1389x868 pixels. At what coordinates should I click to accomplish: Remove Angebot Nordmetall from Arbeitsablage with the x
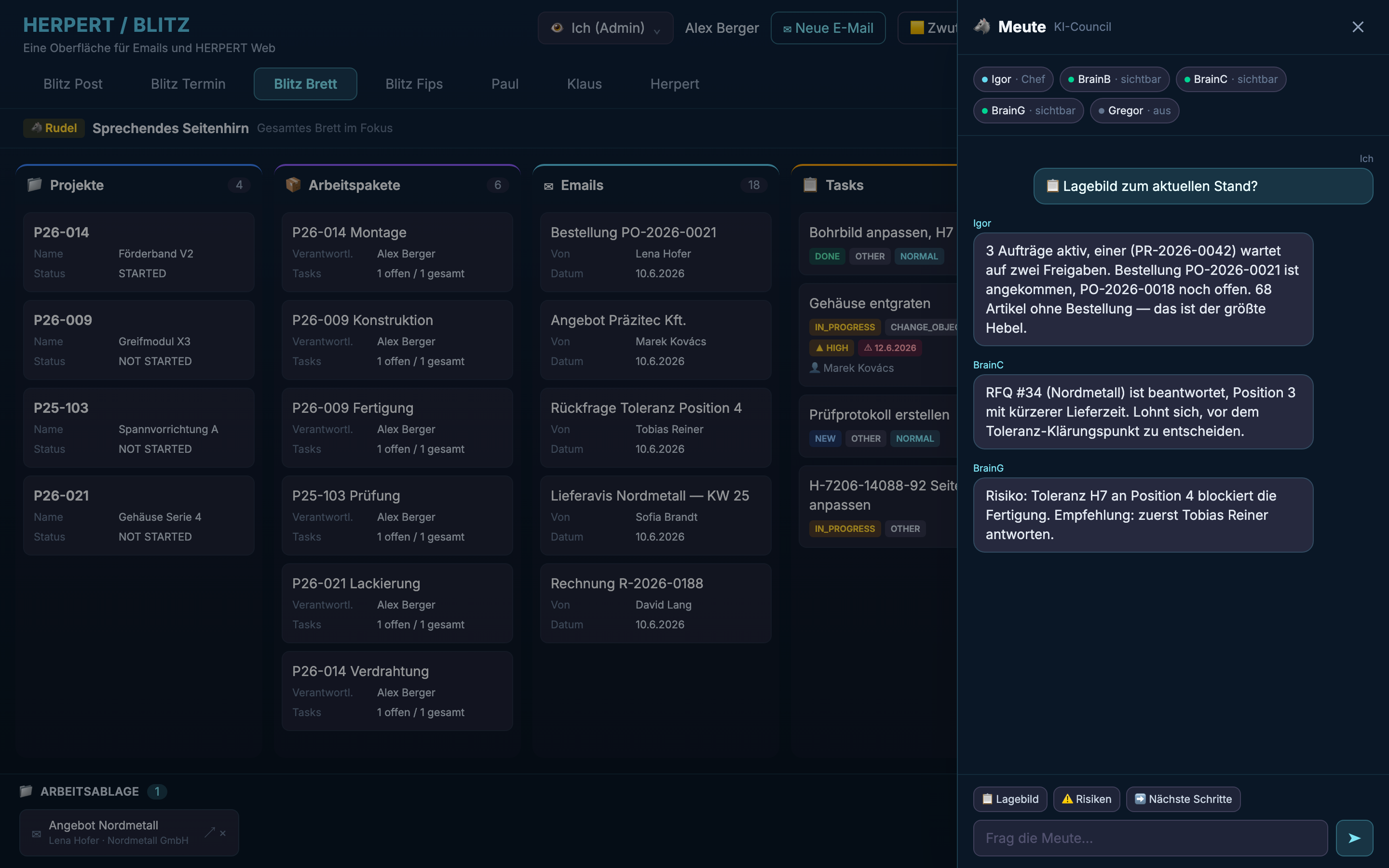pyautogui.click(x=223, y=833)
